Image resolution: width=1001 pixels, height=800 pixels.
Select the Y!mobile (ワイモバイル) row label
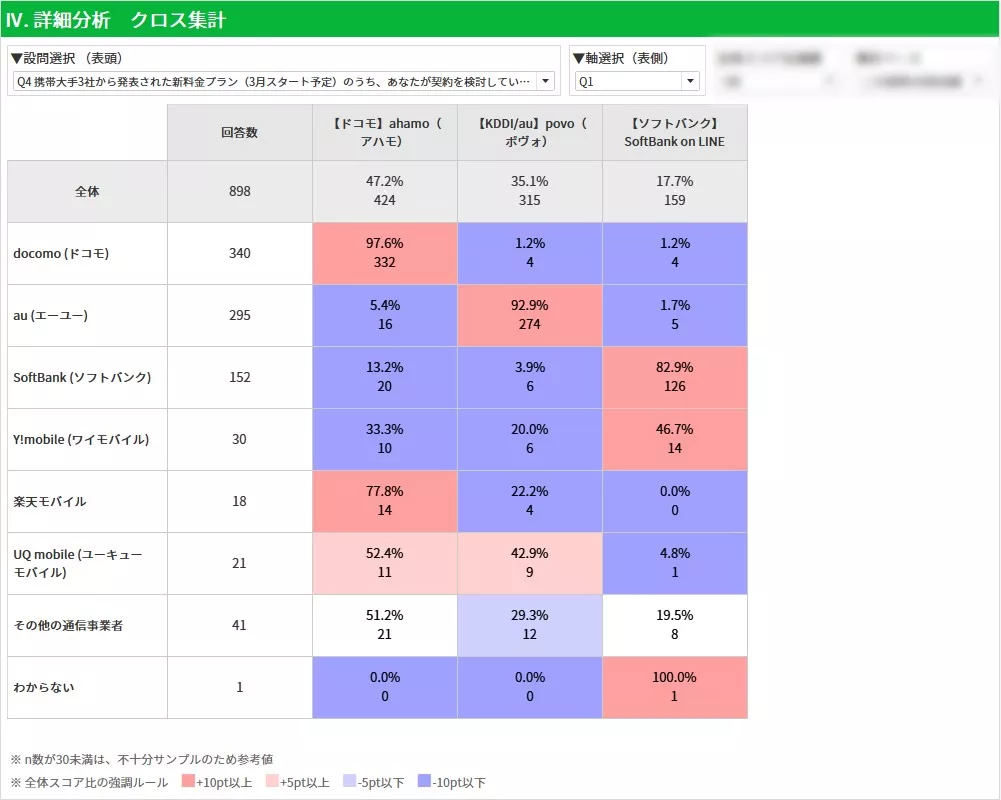(81, 440)
